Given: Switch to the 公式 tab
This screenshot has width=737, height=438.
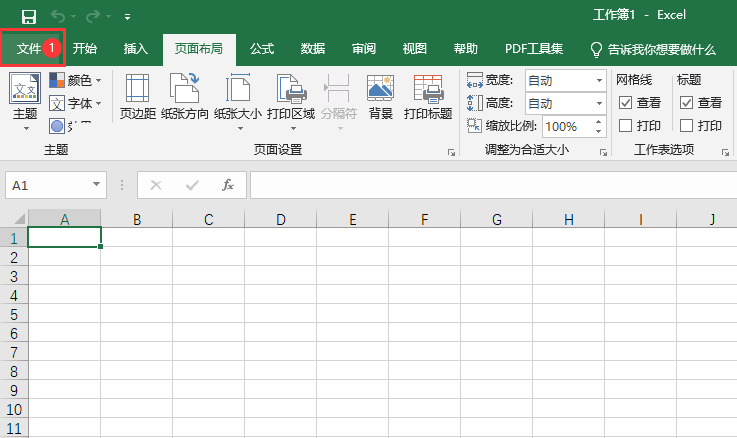Looking at the screenshot, I should point(262,48).
